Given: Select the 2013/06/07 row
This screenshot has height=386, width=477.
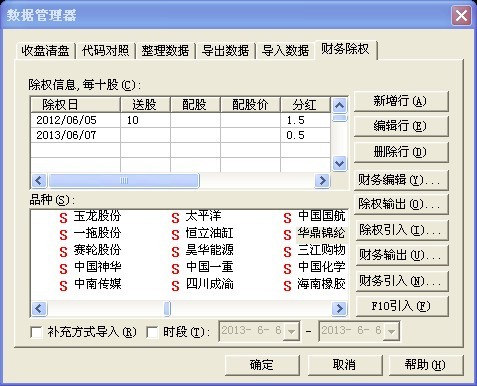Looking at the screenshot, I should coord(180,135).
